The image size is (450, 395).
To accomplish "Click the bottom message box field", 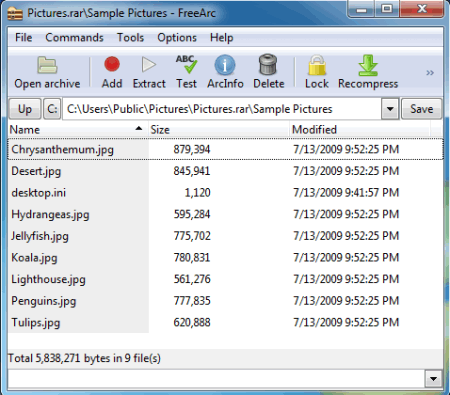I will [217, 379].
